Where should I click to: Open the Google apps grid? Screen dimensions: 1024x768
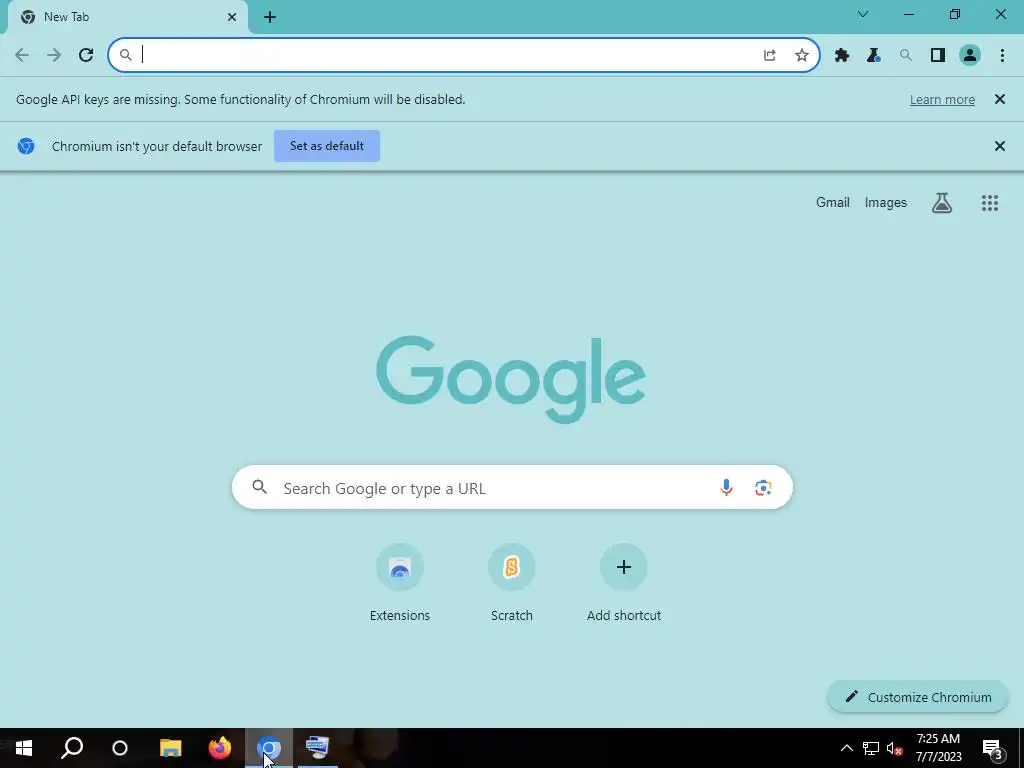click(989, 203)
